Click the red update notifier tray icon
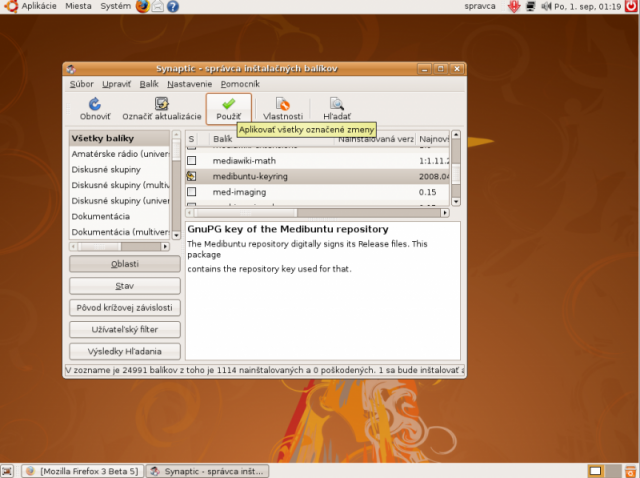The image size is (640, 478). click(514, 6)
